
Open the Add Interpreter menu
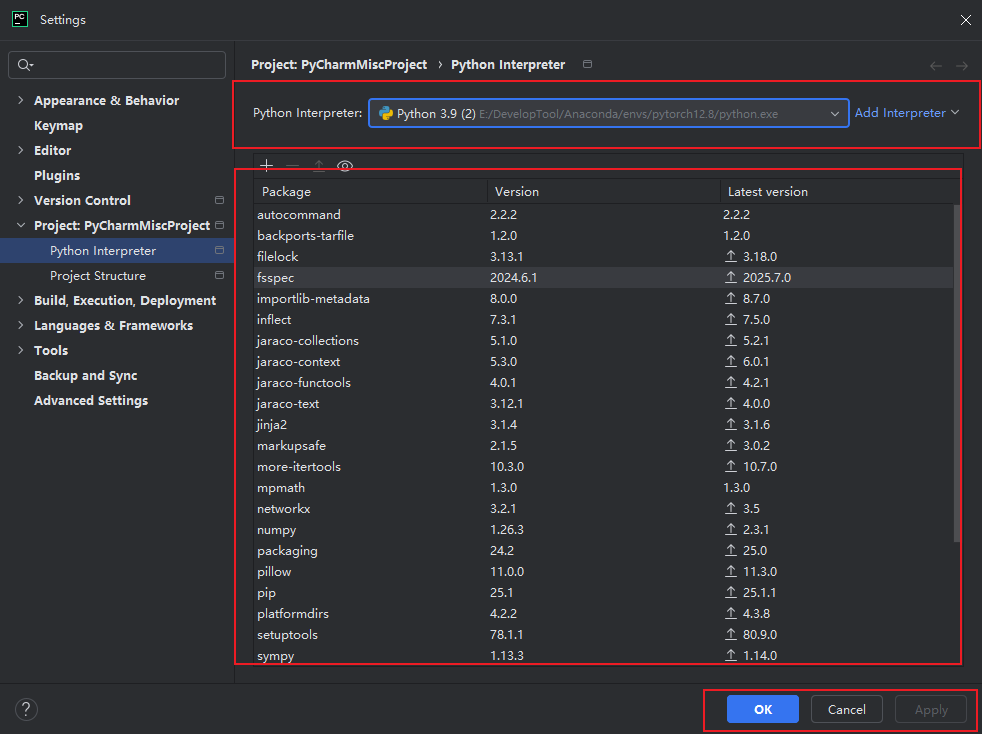907,113
